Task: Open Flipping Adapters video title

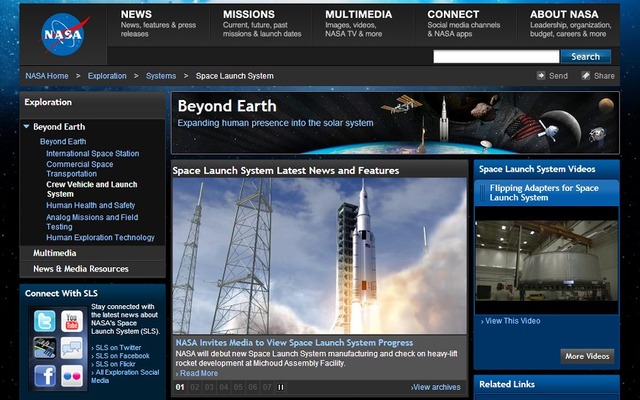Action: click(x=544, y=193)
